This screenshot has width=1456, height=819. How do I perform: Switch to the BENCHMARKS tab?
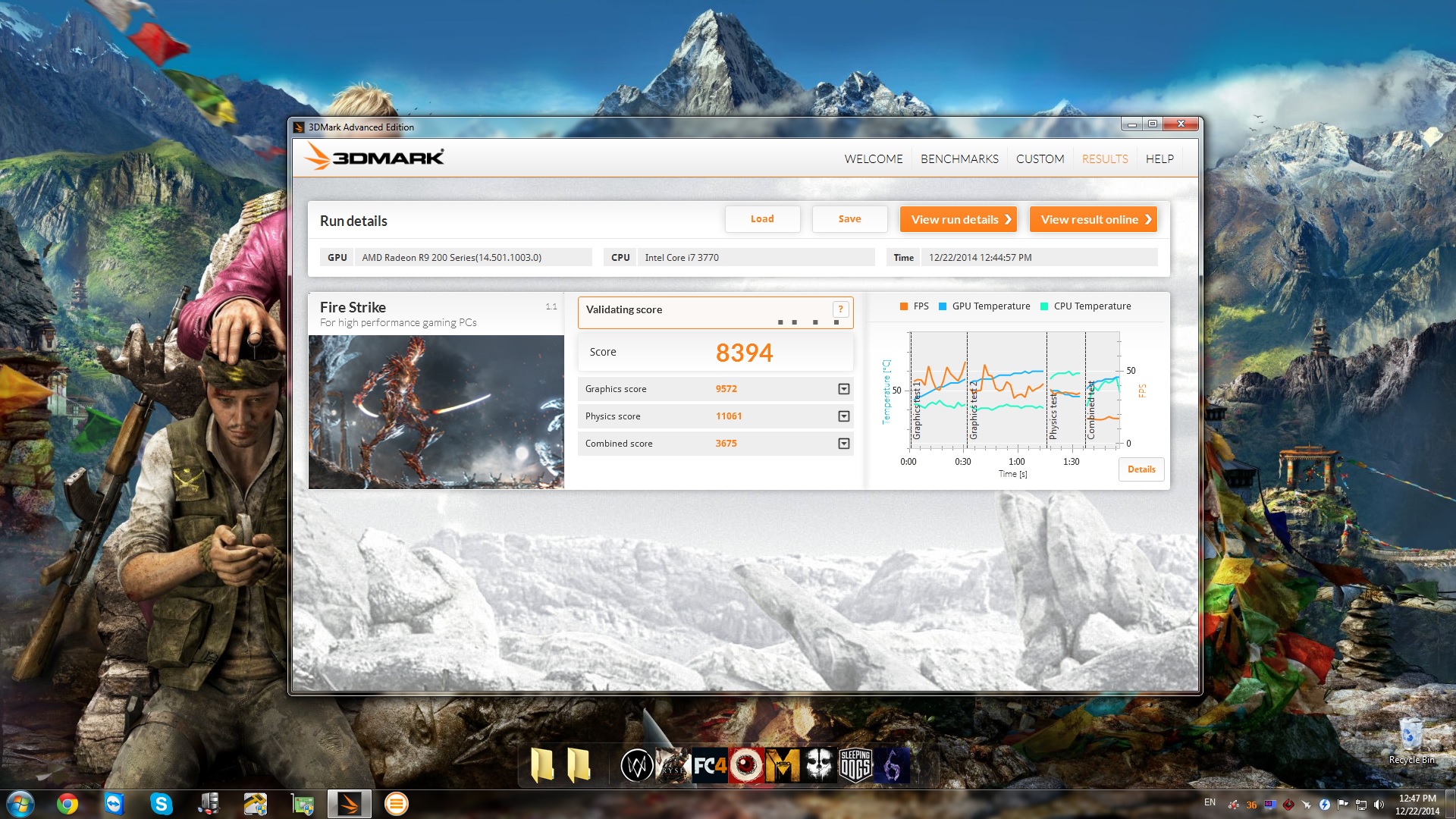[959, 159]
